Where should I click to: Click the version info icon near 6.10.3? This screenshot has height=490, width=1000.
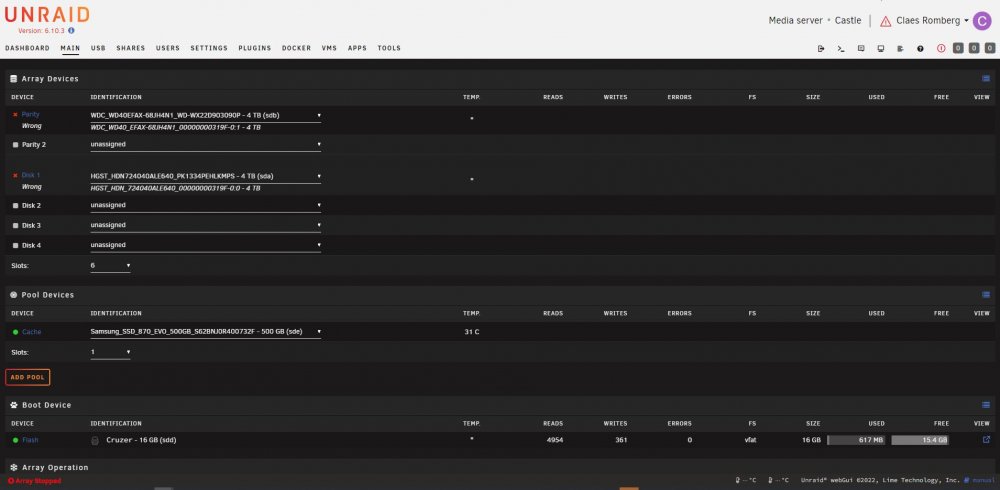(71, 30)
